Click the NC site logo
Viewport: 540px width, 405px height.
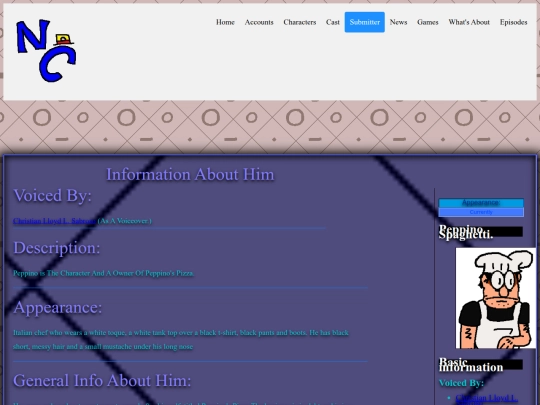pos(46,51)
